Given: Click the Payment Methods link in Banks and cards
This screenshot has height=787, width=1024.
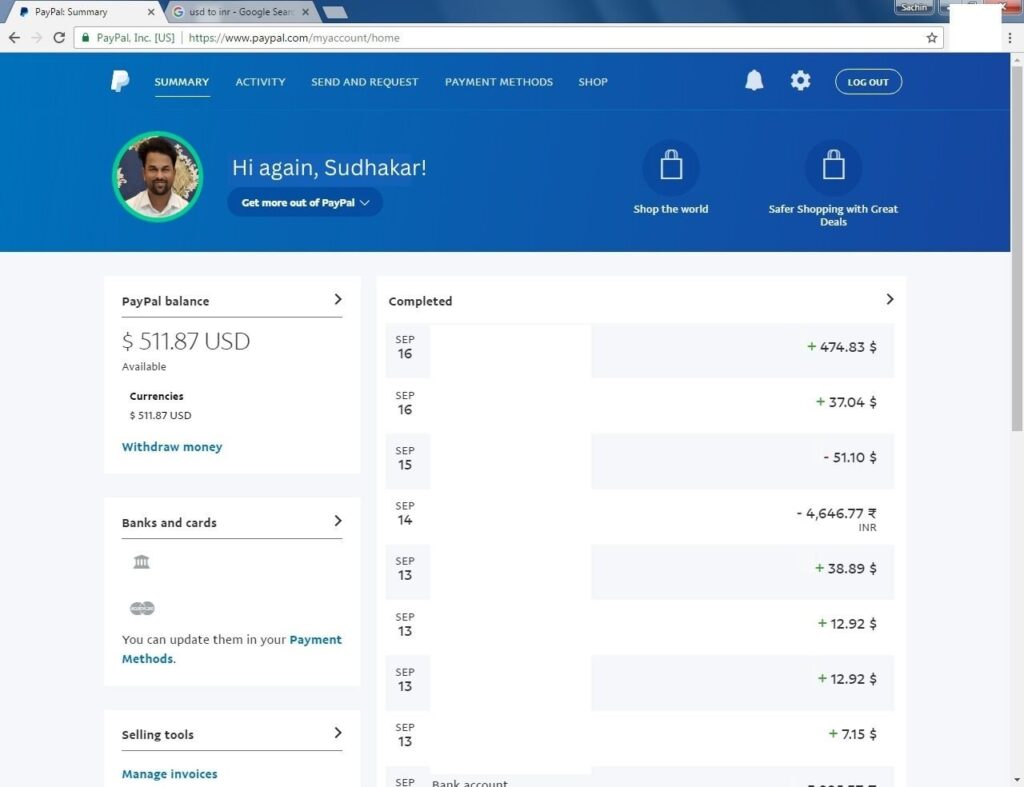Looking at the screenshot, I should tap(315, 639).
